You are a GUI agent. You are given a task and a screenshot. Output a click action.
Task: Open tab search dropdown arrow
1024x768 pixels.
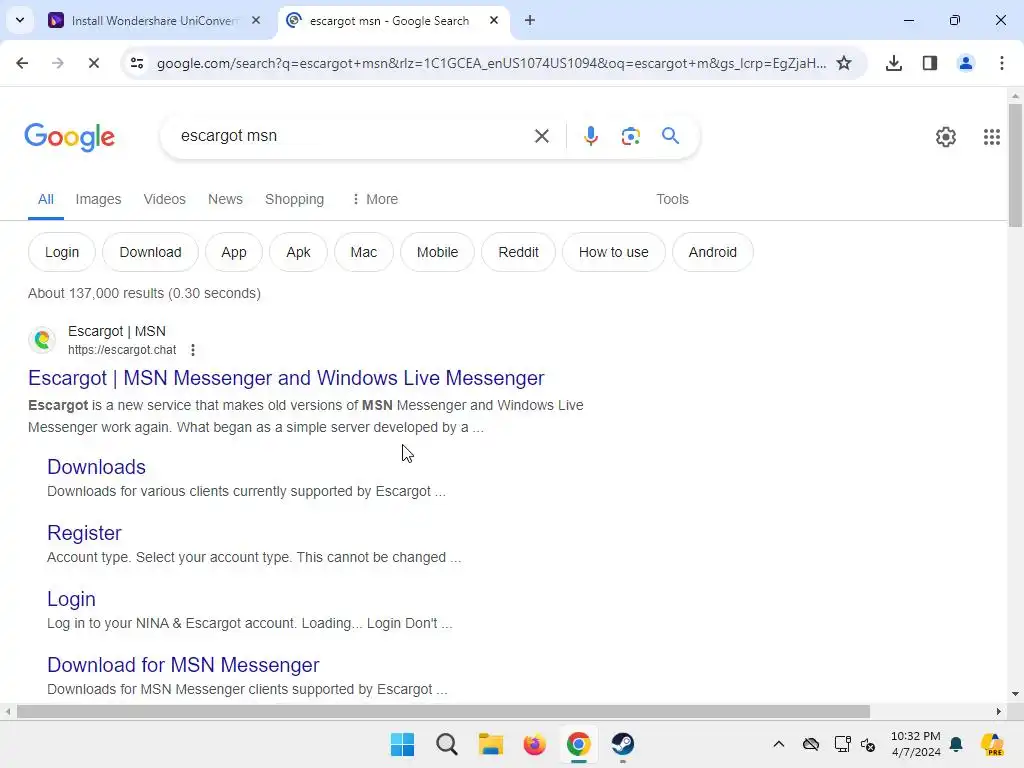click(x=20, y=20)
